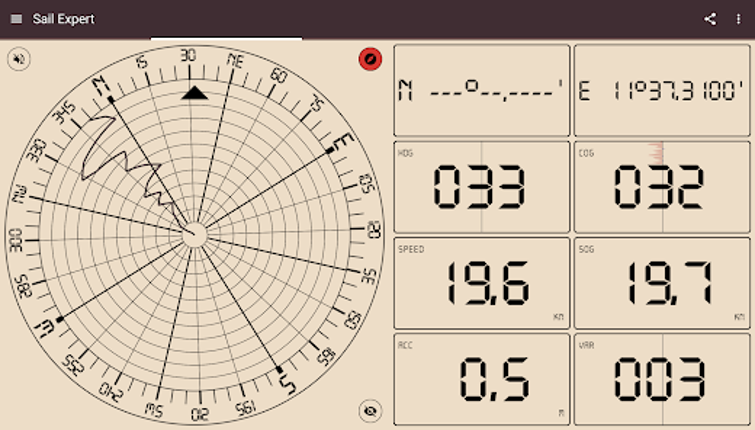Toggle the sound speaker button
The image size is (755, 430).
pyautogui.click(x=19, y=59)
